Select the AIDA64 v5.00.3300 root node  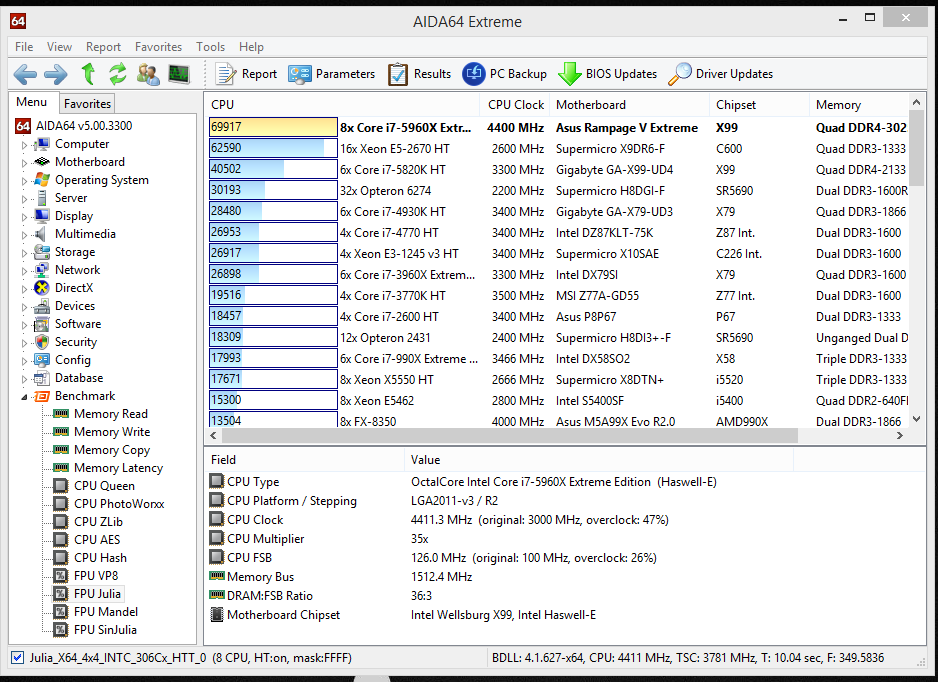coord(84,126)
